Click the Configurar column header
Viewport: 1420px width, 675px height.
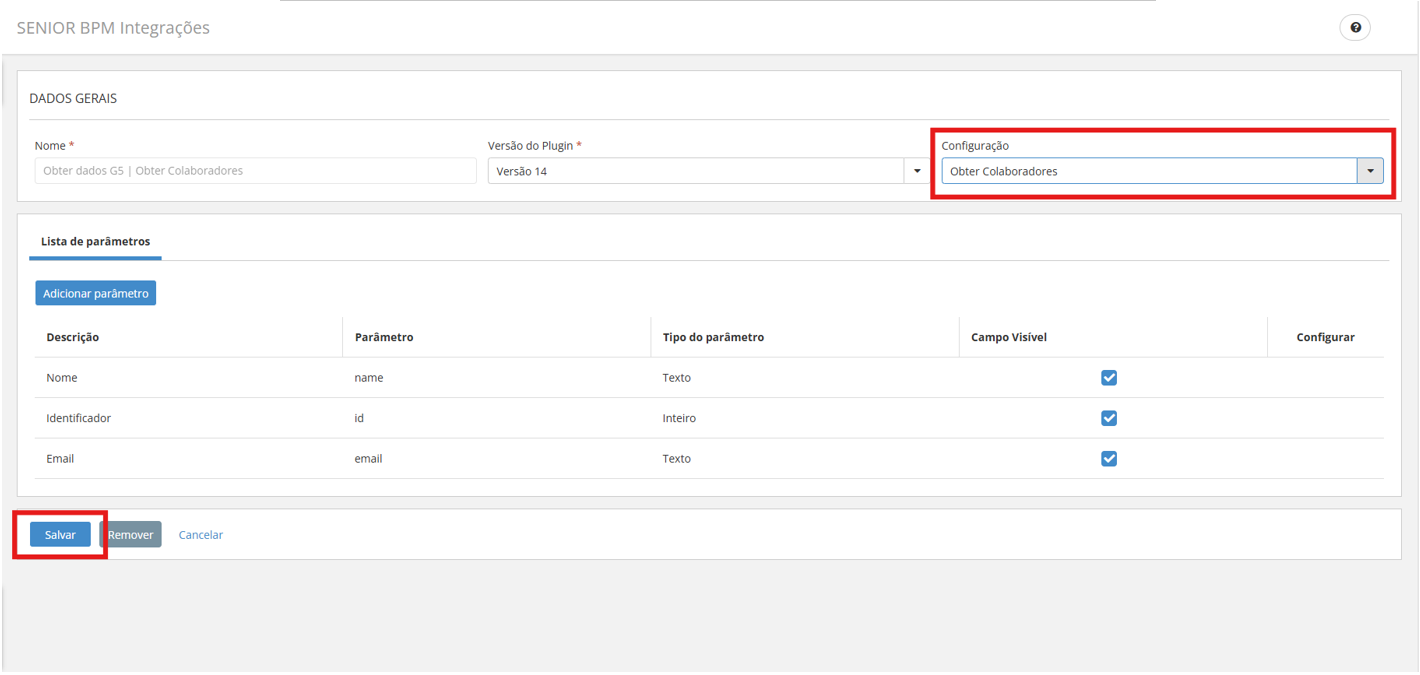click(1325, 338)
